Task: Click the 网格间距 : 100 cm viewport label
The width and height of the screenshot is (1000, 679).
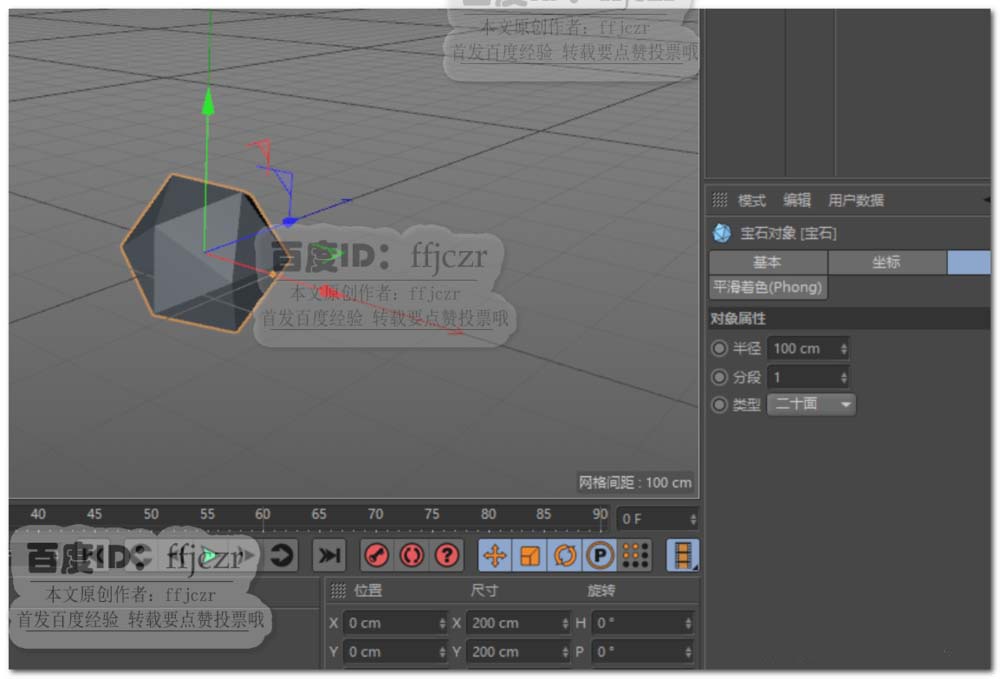Action: coord(635,483)
